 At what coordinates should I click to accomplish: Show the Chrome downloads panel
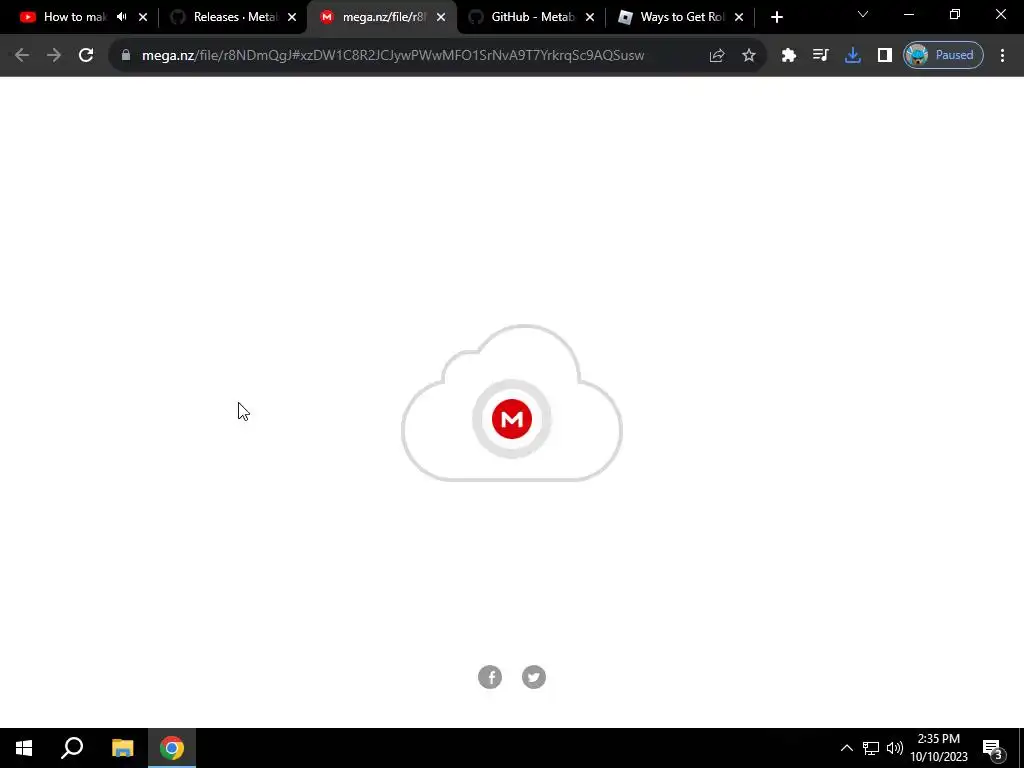(852, 56)
